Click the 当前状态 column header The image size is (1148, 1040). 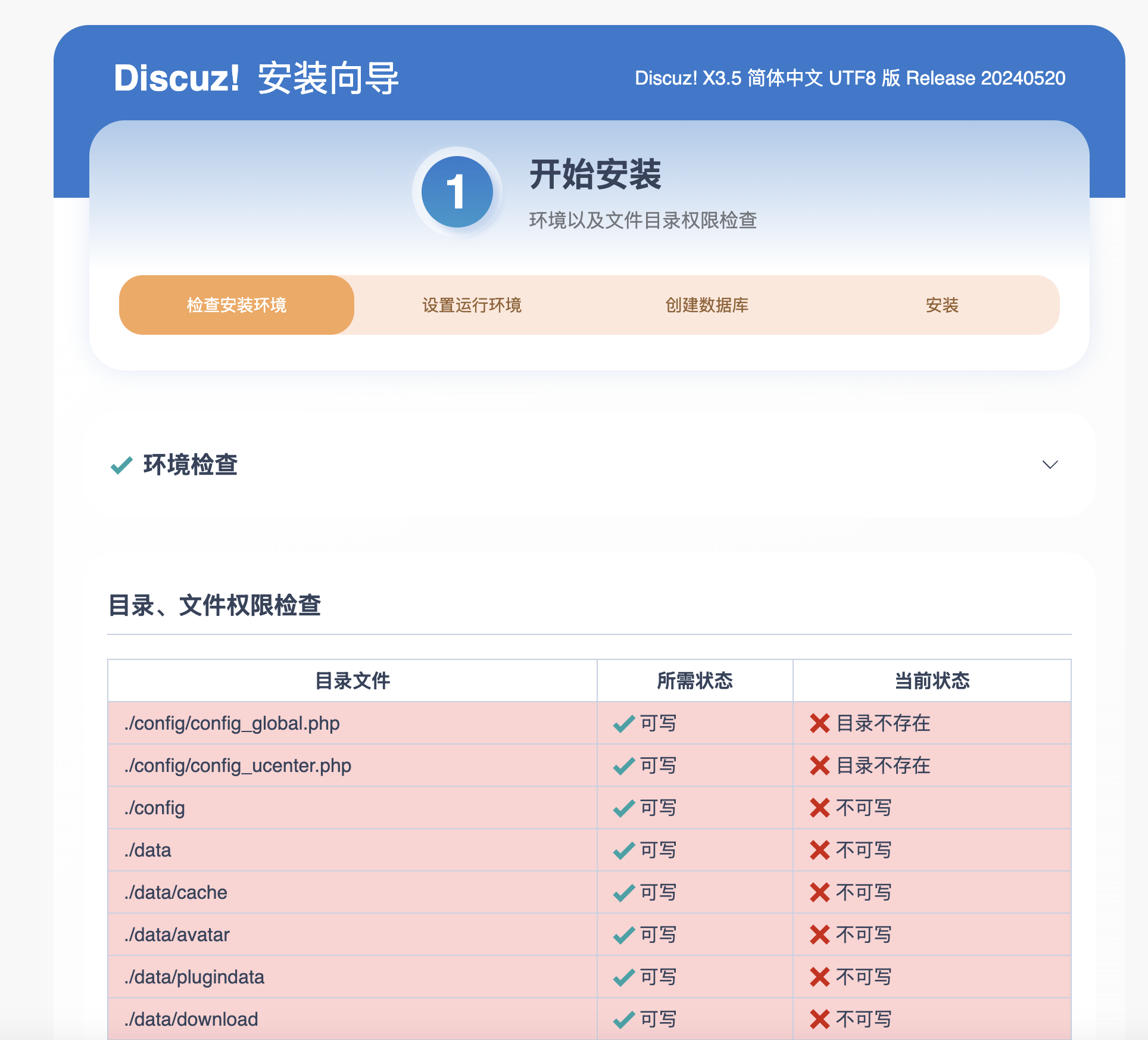(932, 680)
